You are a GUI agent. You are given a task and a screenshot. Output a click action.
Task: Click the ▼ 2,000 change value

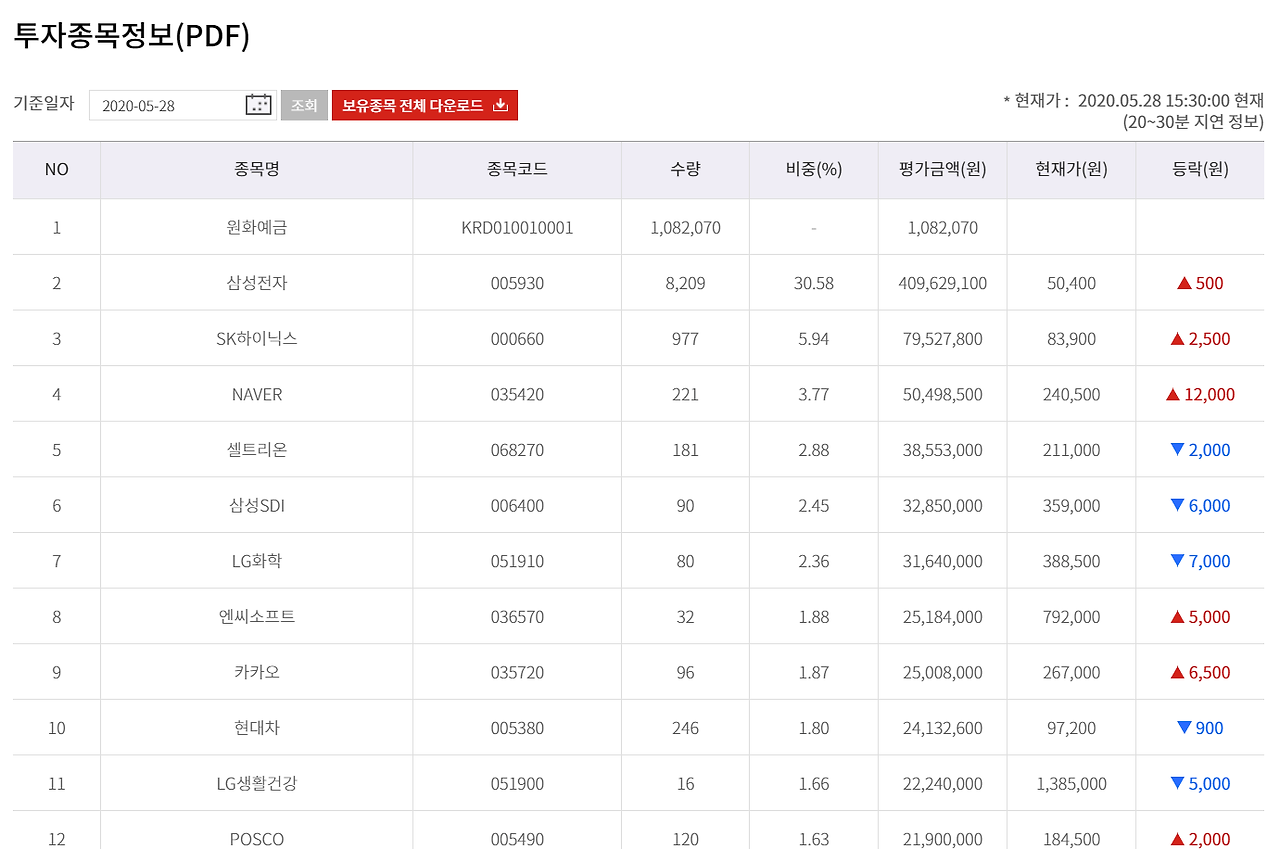coord(1200,450)
